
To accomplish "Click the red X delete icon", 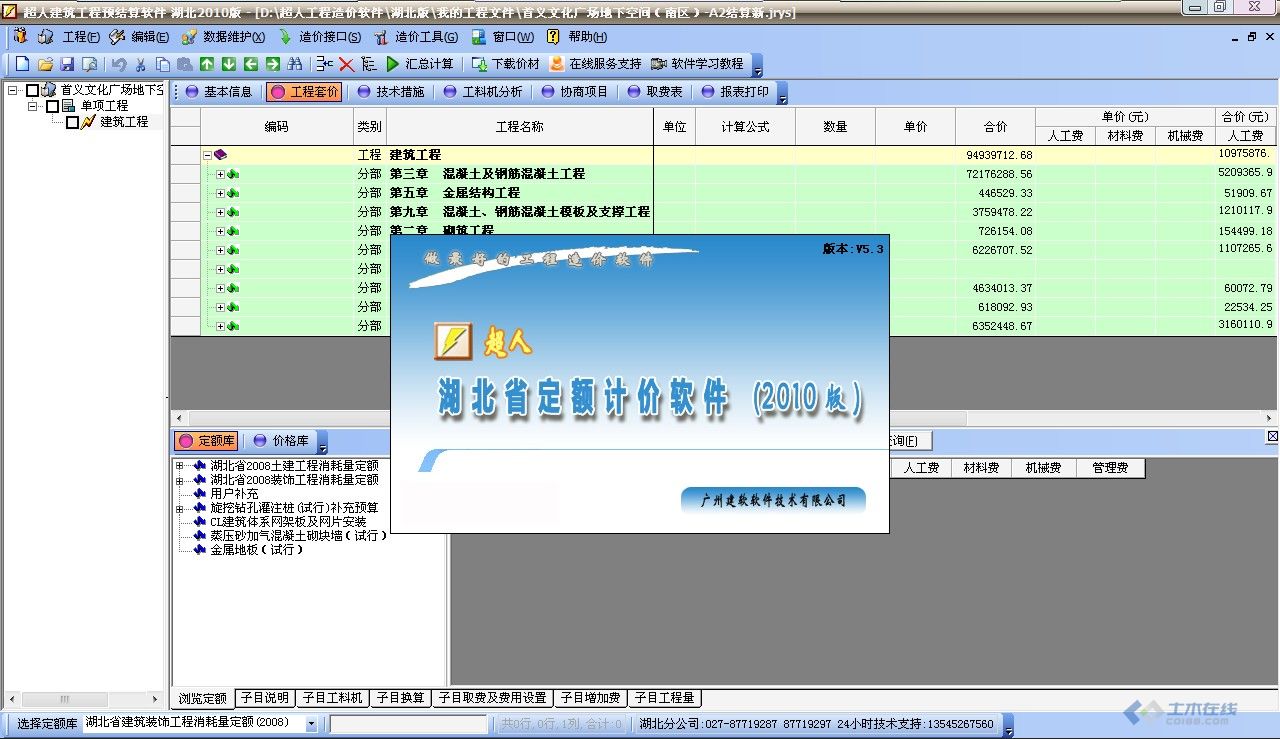I will (347, 64).
